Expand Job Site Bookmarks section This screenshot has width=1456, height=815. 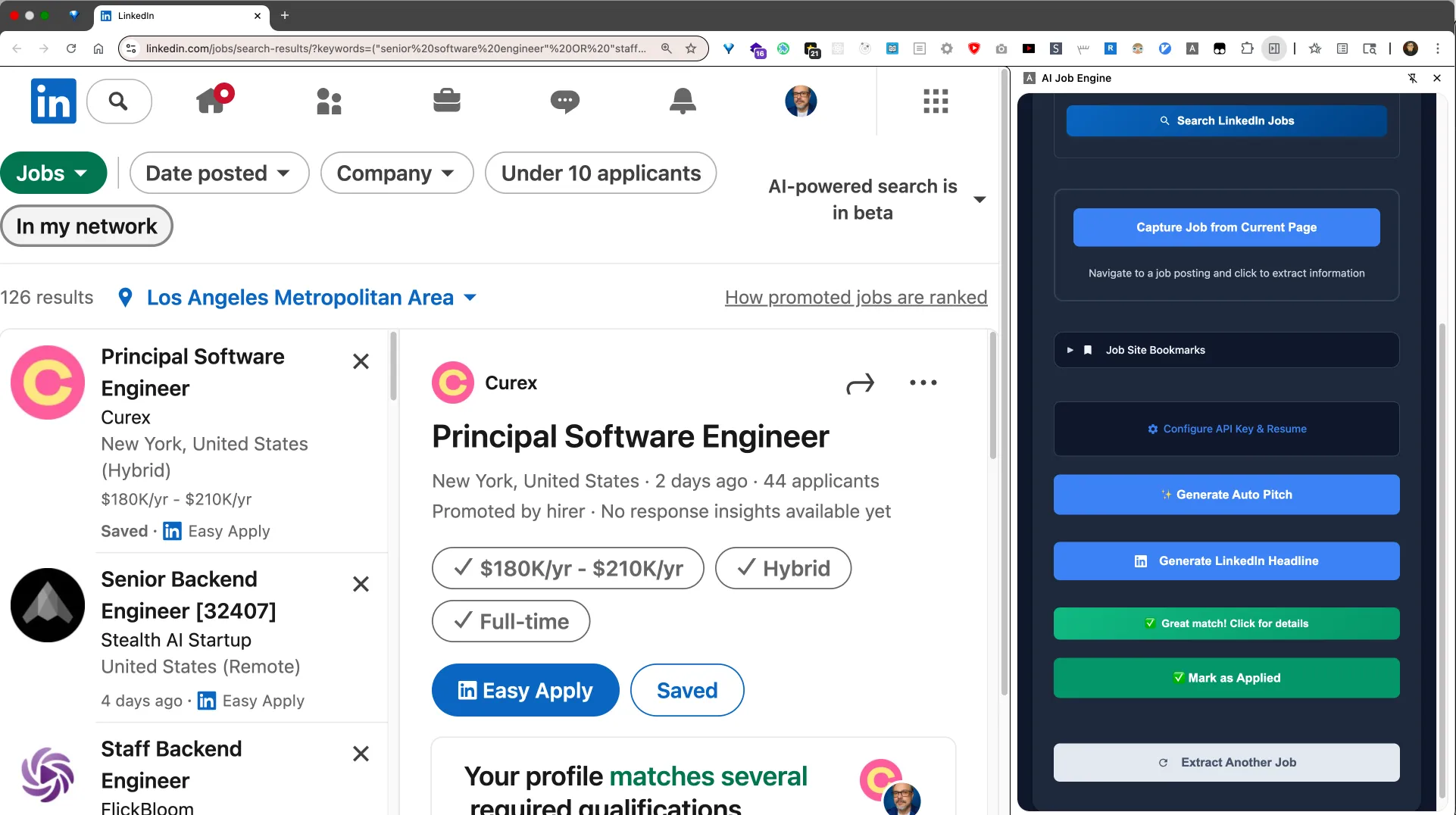click(x=1226, y=350)
